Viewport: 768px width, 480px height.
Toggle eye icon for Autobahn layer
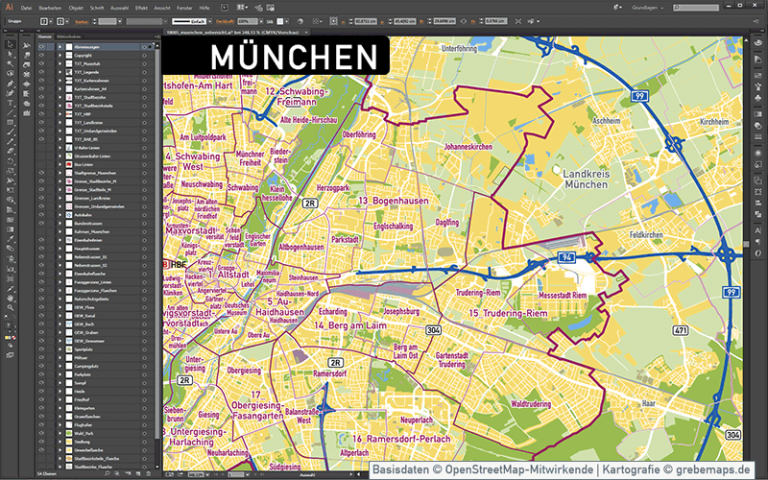(42, 215)
